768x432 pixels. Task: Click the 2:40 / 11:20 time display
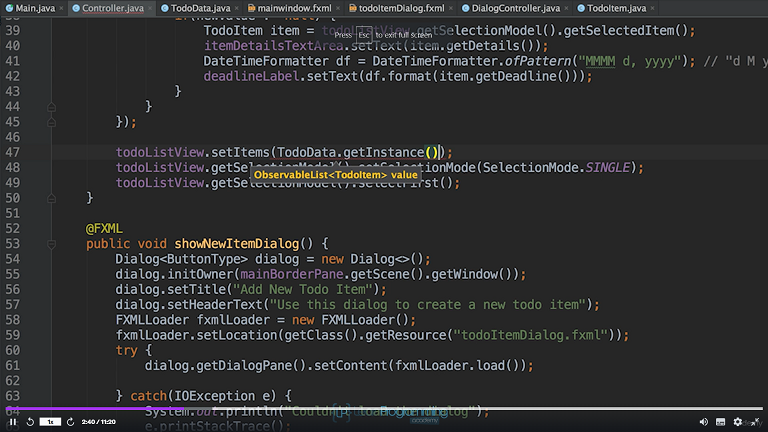pyautogui.click(x=98, y=422)
